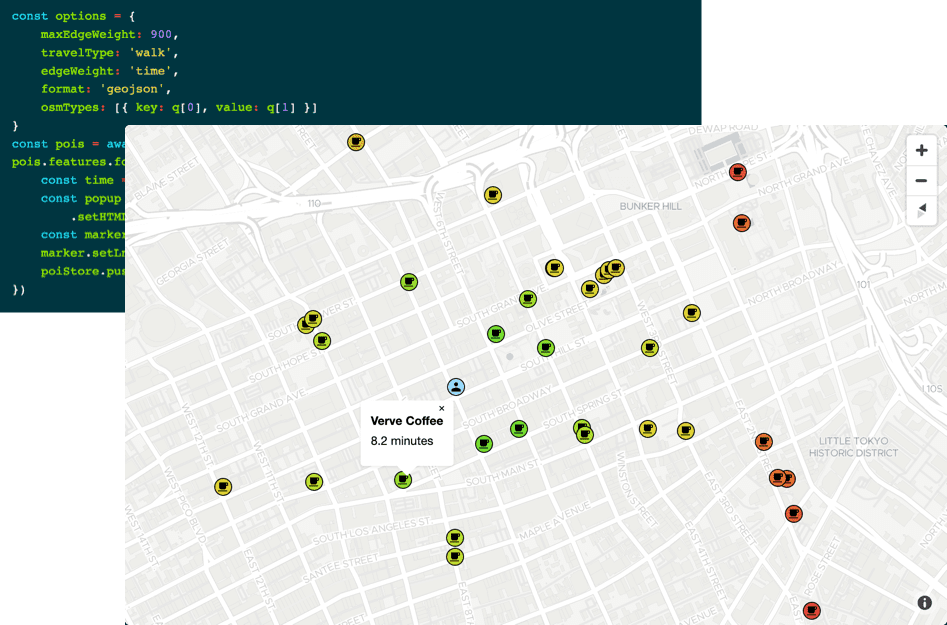Select the green coffee marker under Verve Coffee popup
The width and height of the screenshot is (947, 625).
pyautogui.click(x=403, y=480)
